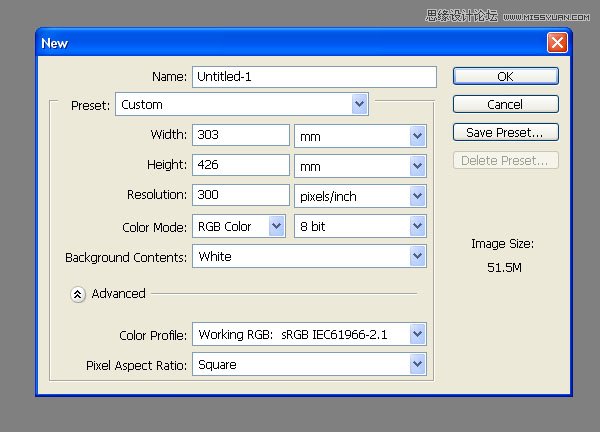Image resolution: width=600 pixels, height=432 pixels.
Task: Click in the Name field Untitled-1
Action: click(314, 77)
